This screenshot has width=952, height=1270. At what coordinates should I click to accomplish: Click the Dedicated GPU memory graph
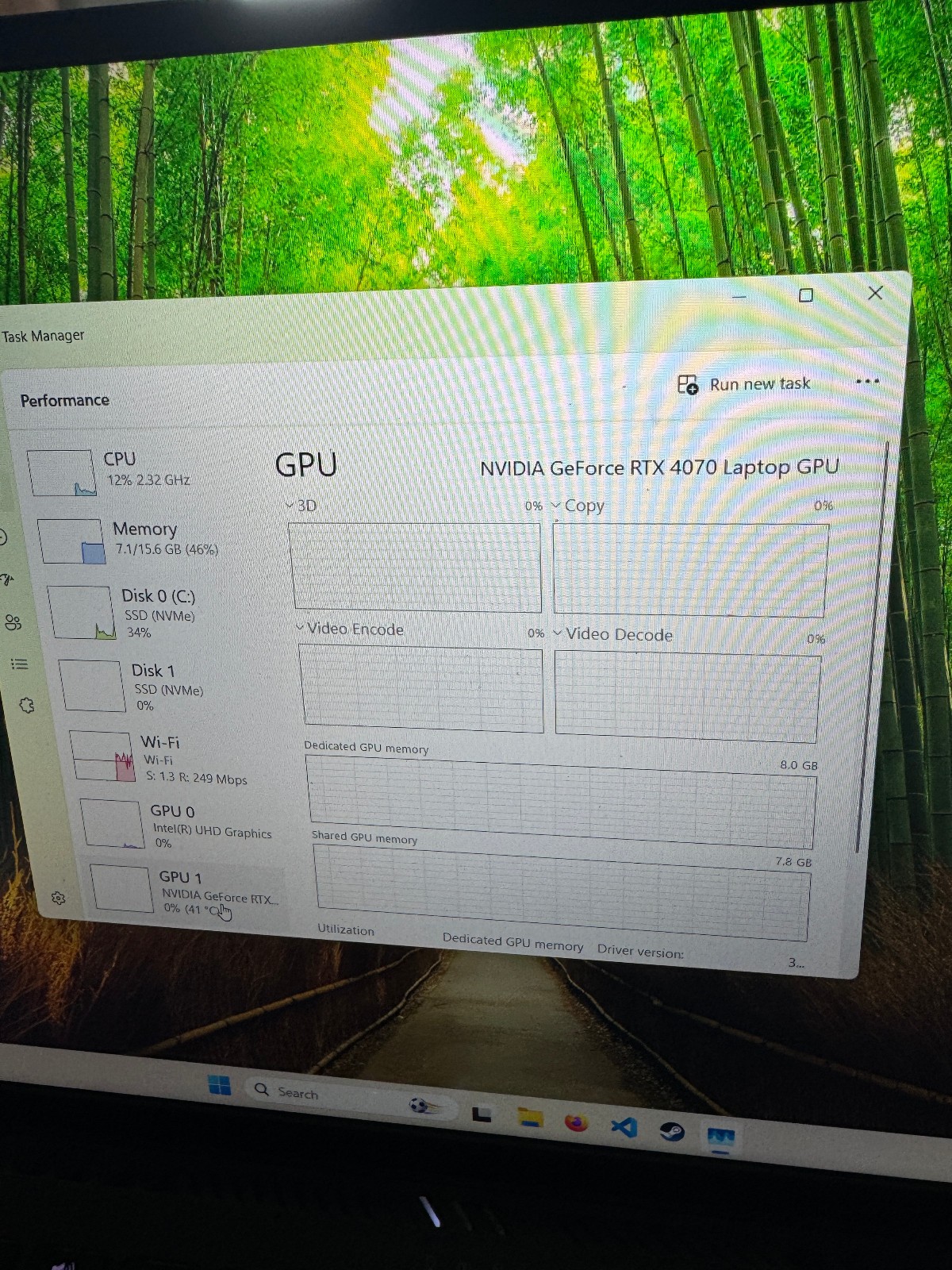pos(561,802)
